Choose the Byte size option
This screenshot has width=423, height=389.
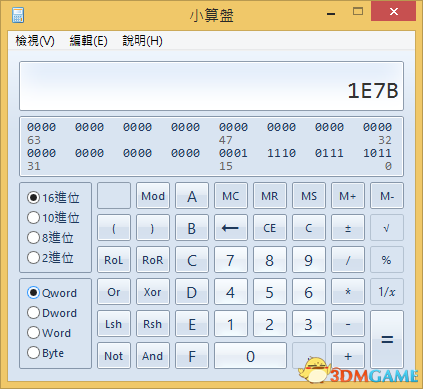click(45, 353)
